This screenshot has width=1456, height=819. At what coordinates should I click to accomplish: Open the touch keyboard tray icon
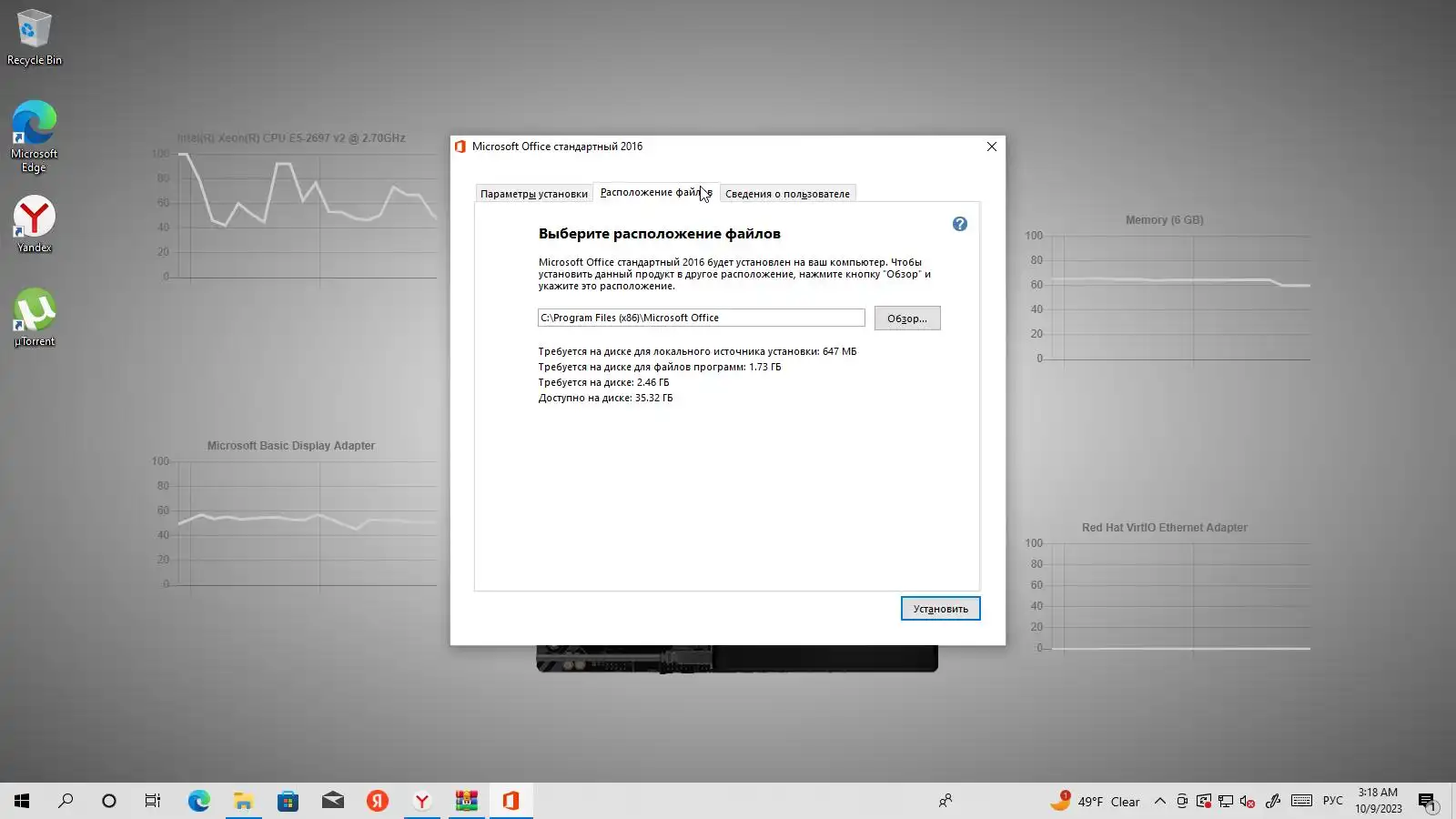(x=1301, y=801)
